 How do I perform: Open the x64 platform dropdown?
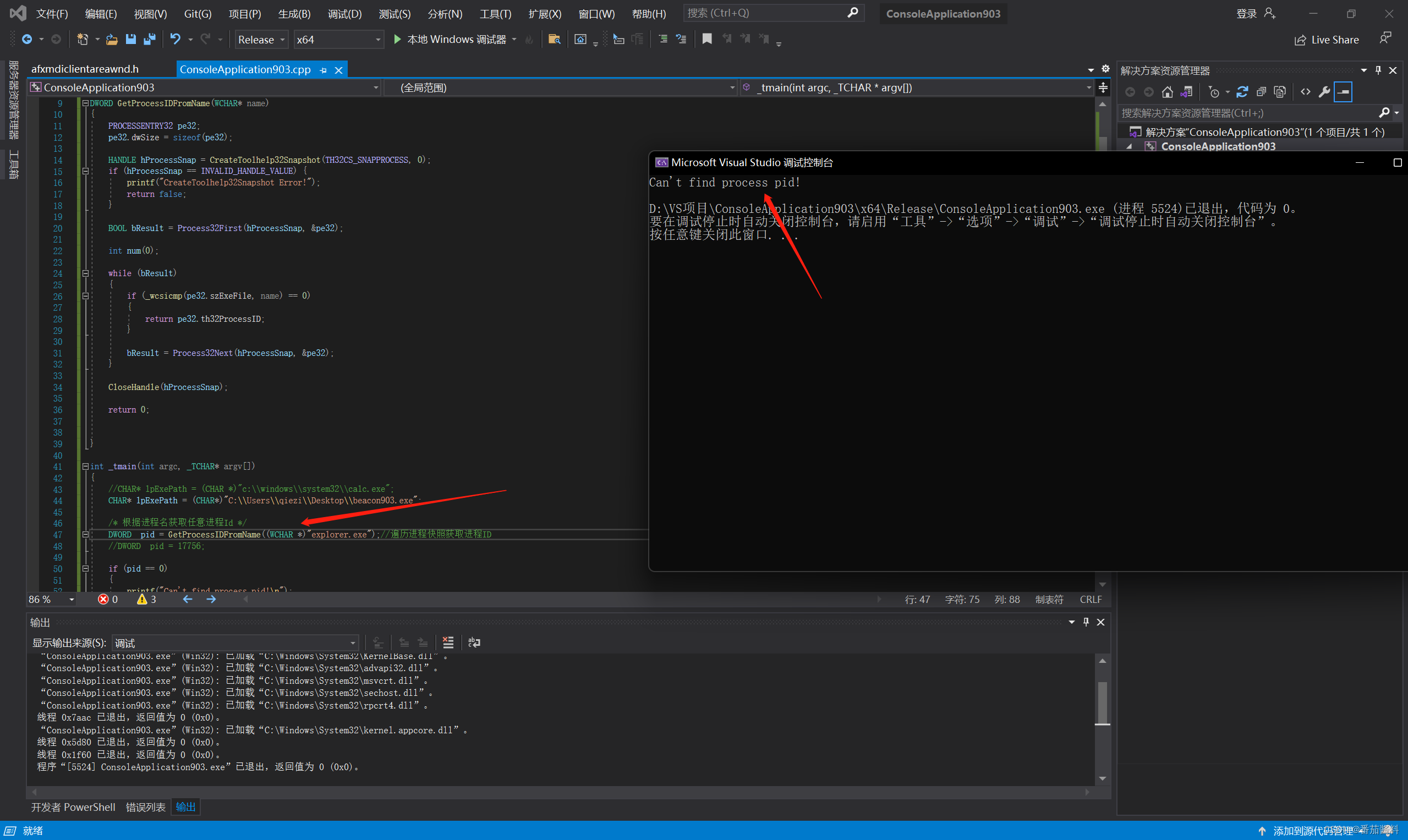[338, 40]
